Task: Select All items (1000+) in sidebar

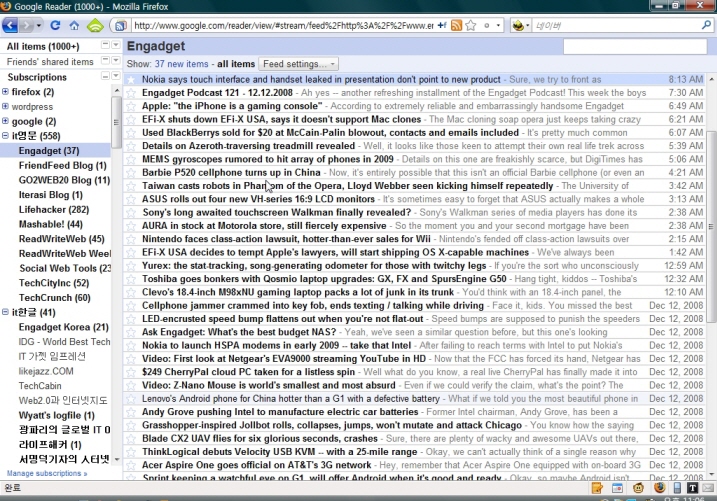Action: (x=43, y=47)
